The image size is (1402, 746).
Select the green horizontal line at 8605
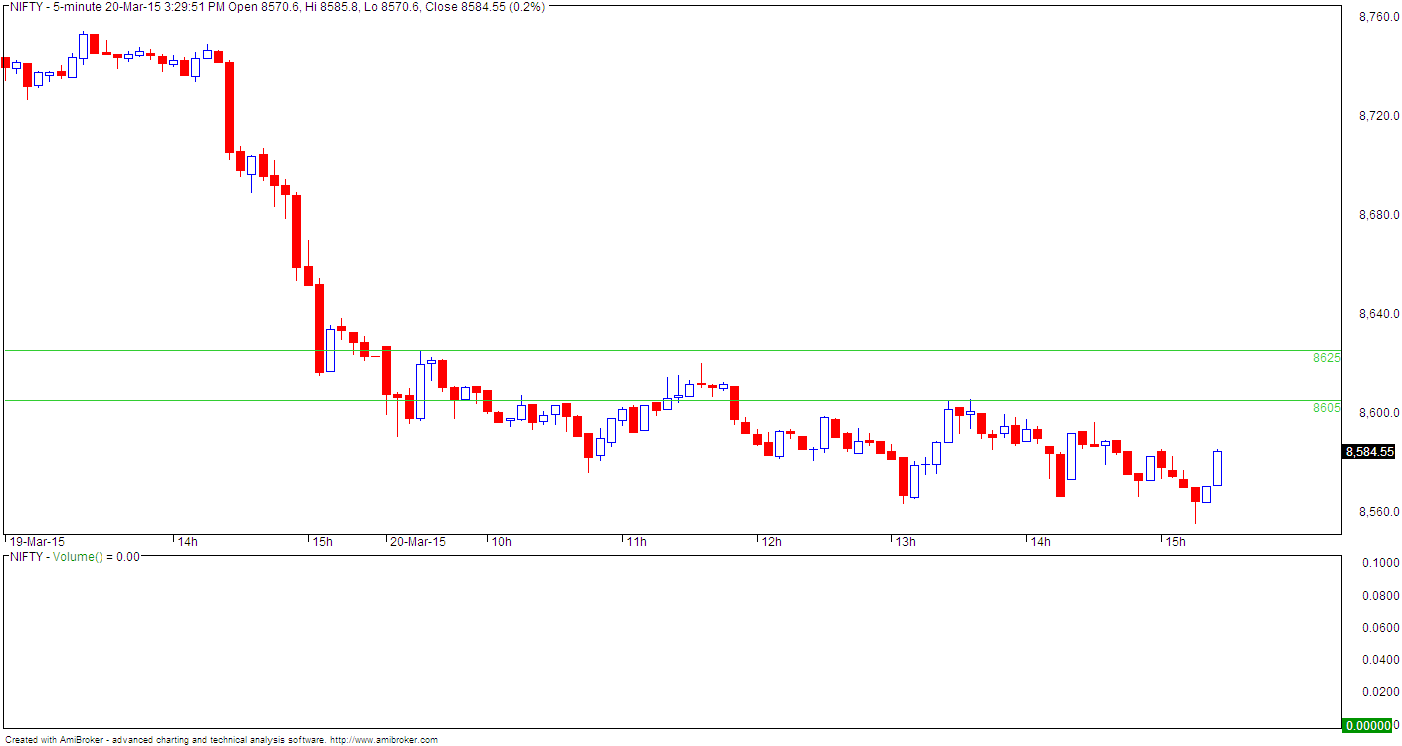[x=672, y=400]
